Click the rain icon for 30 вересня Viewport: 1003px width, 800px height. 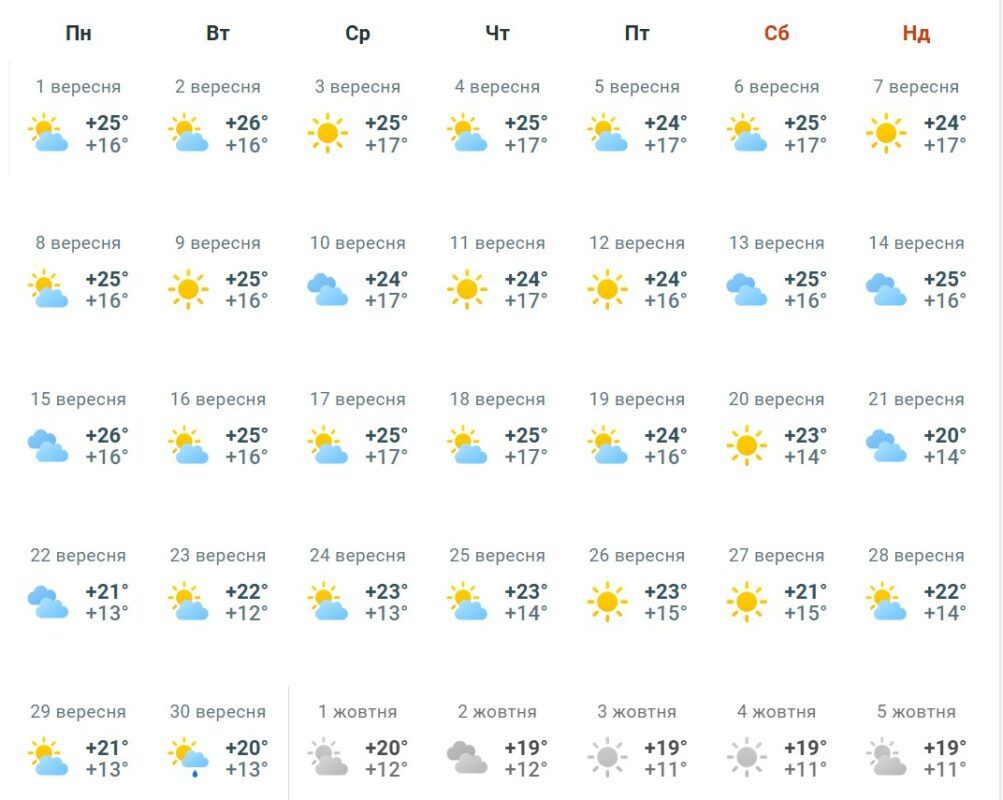188,758
